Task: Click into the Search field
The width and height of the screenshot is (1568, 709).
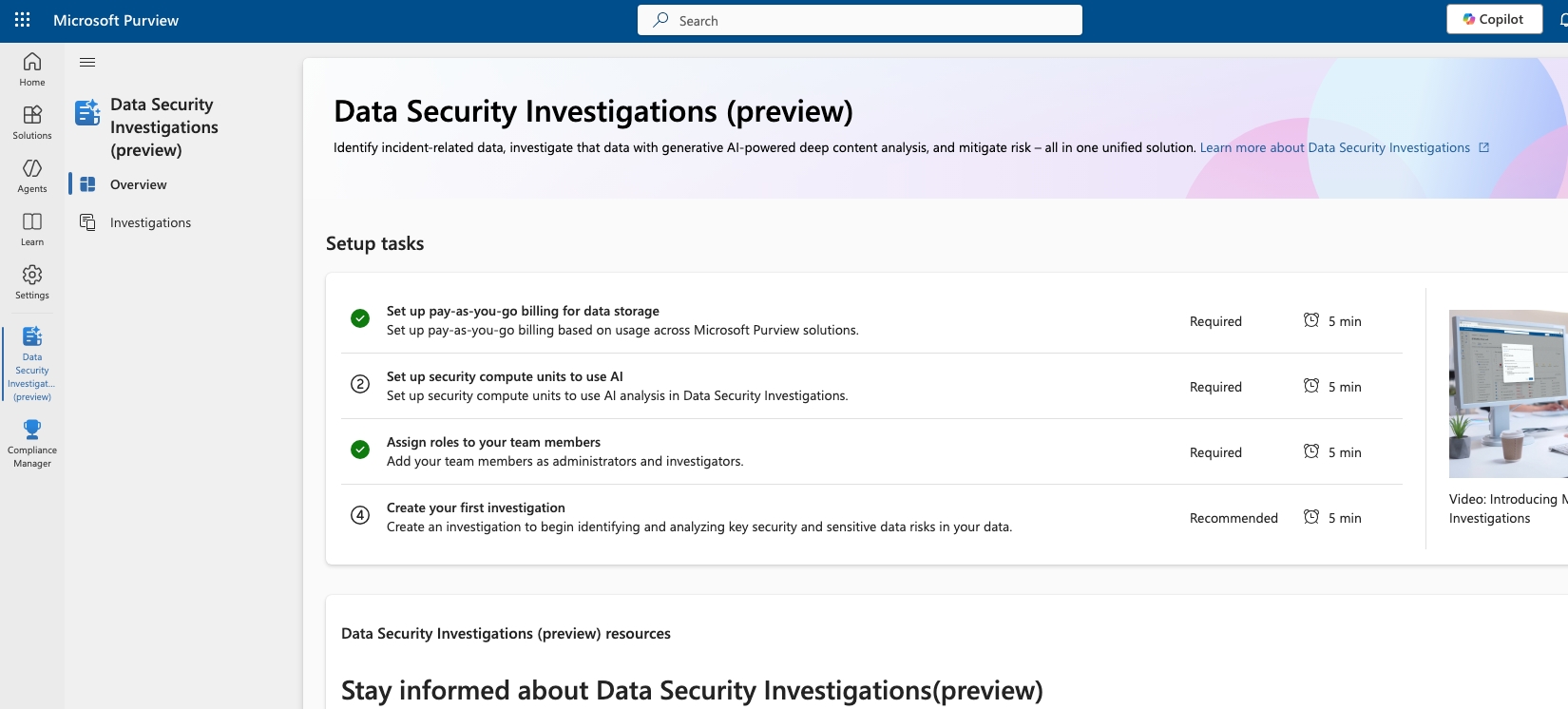Action: (x=860, y=20)
